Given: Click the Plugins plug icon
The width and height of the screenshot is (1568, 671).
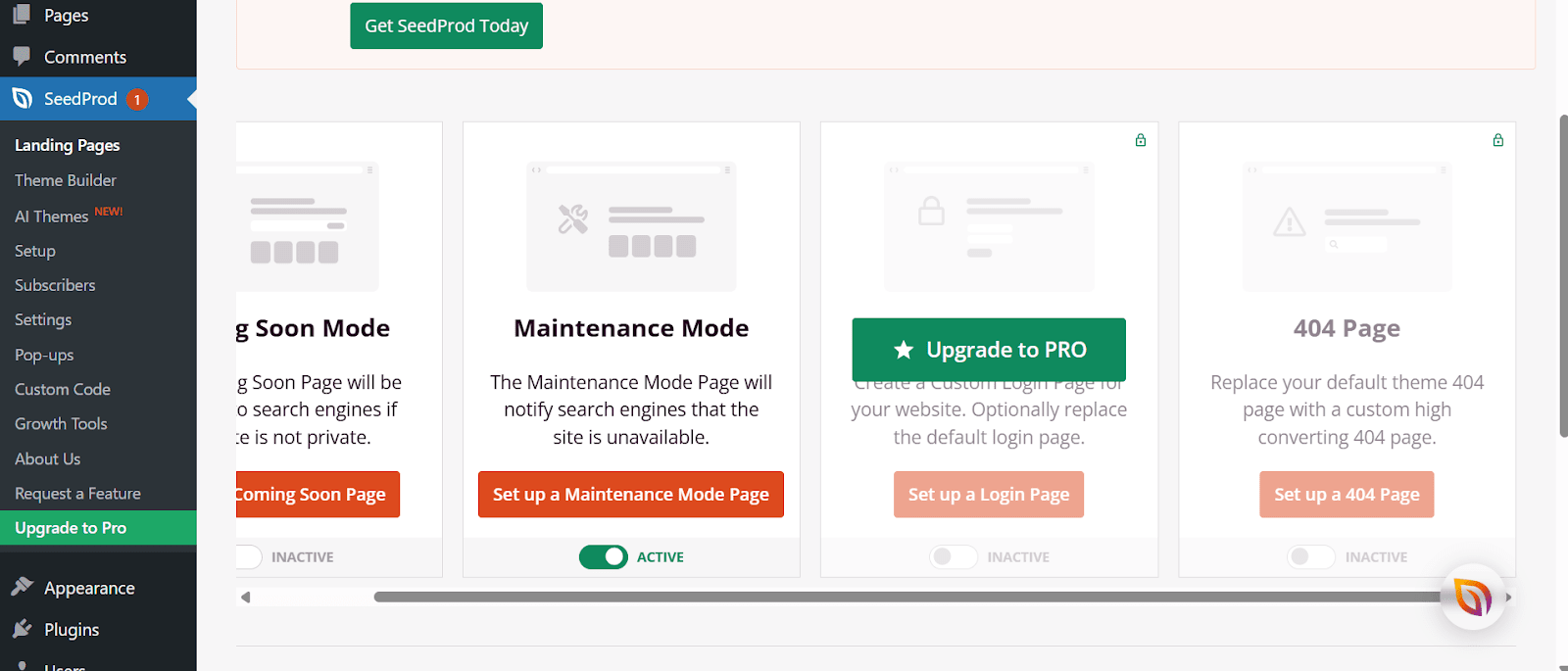Looking at the screenshot, I should (x=22, y=628).
